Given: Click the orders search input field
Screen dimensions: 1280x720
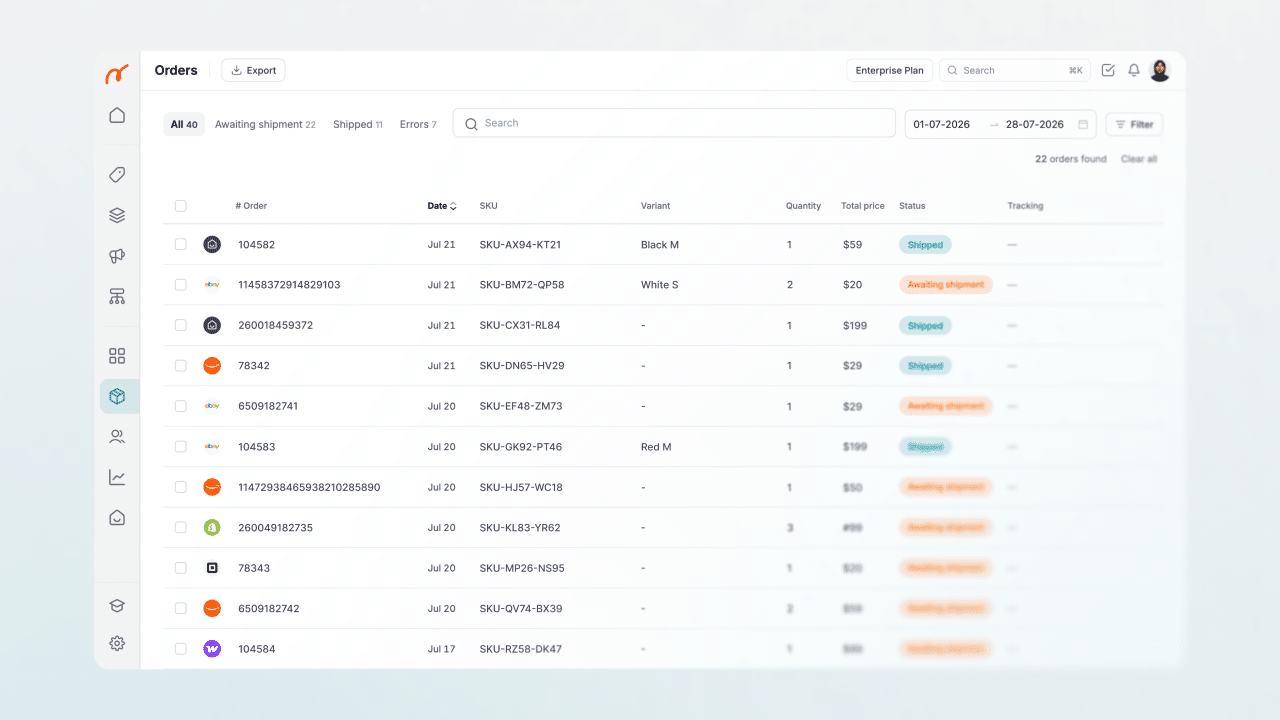Looking at the screenshot, I should [x=674, y=123].
